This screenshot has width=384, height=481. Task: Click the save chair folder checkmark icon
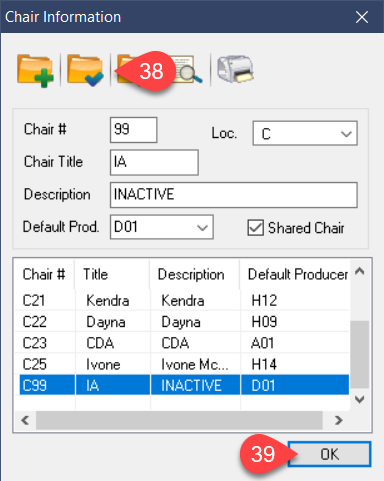coord(85,70)
